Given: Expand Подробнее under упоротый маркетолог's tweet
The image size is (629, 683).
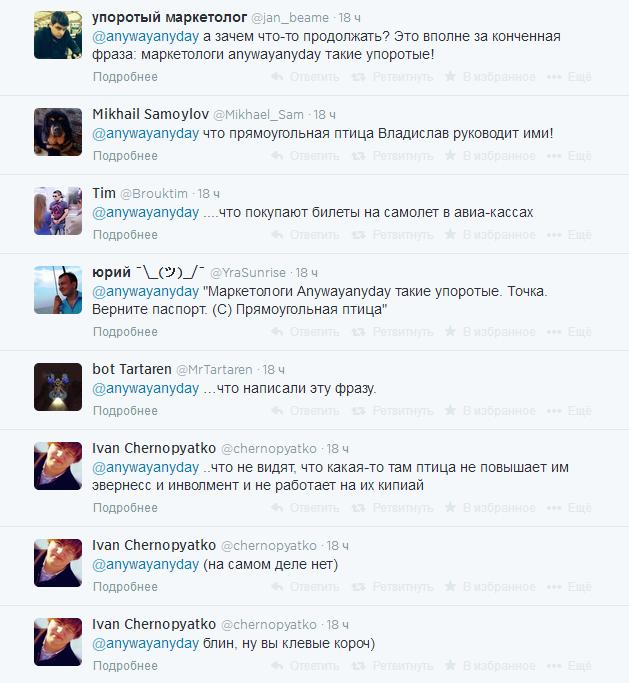Looking at the screenshot, I should [125, 77].
